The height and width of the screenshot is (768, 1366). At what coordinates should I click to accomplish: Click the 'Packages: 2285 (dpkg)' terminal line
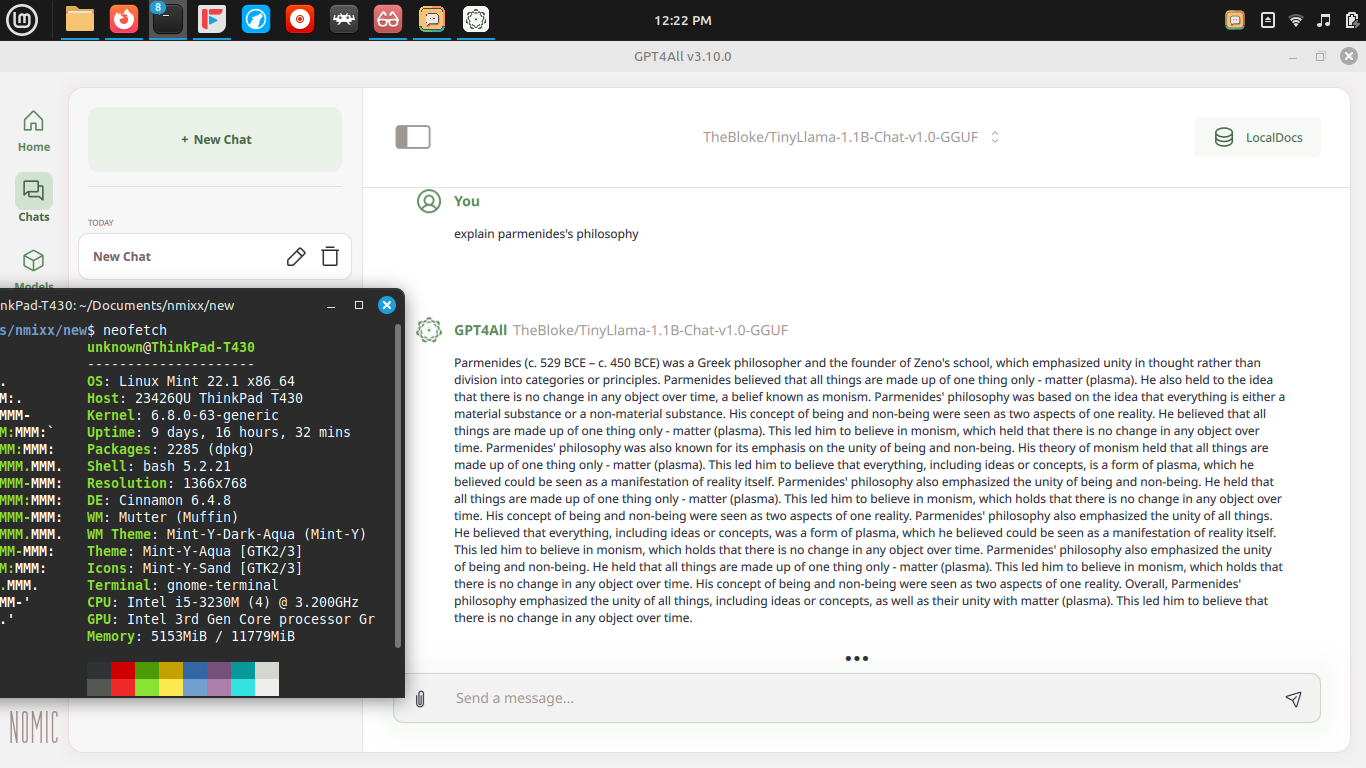171,449
